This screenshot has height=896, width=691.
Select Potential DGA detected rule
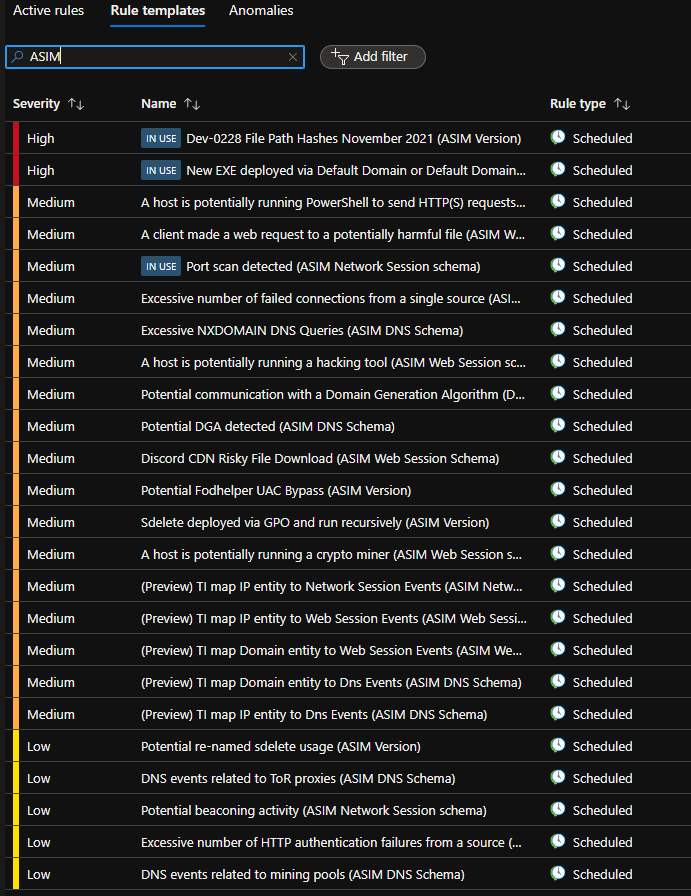pos(267,426)
